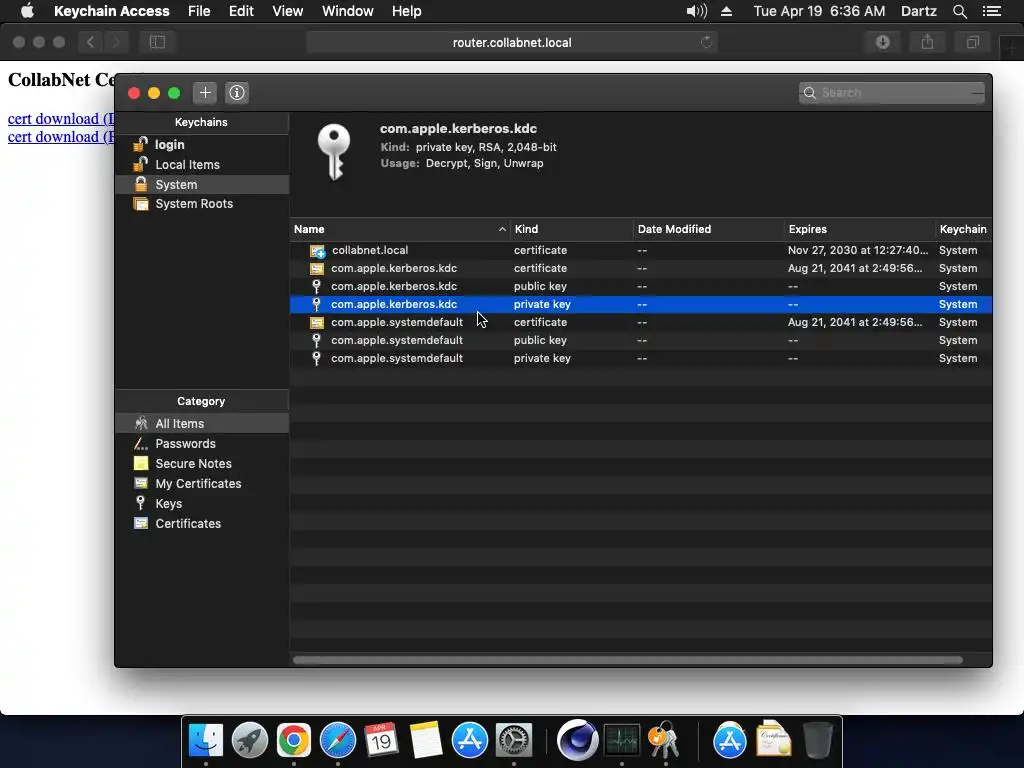Open Notification Center list icon

pos(992,11)
